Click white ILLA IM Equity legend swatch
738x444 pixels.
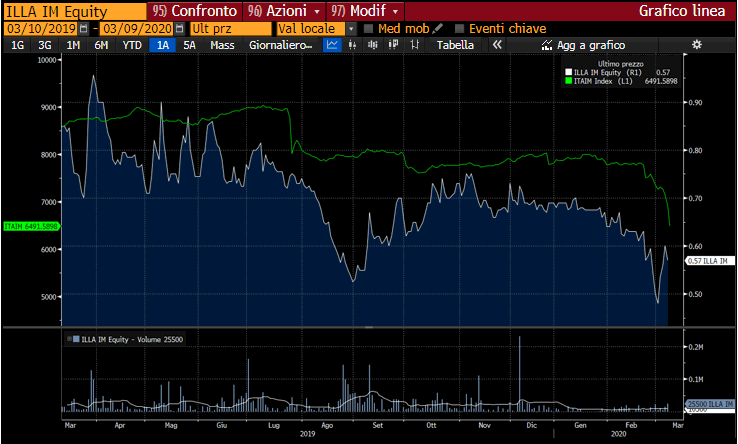tap(567, 74)
